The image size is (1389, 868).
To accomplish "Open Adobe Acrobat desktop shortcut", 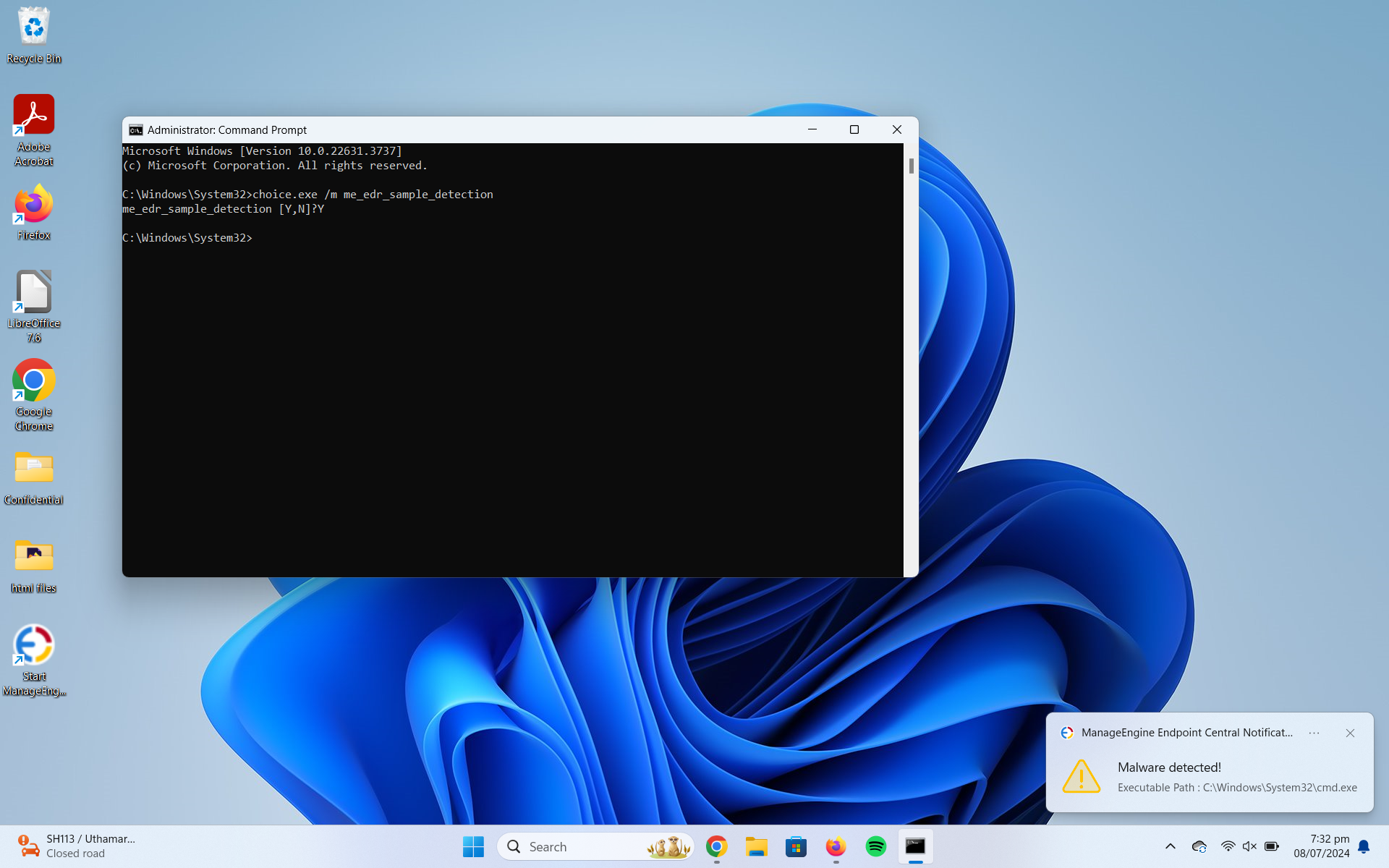I will click(x=33, y=116).
